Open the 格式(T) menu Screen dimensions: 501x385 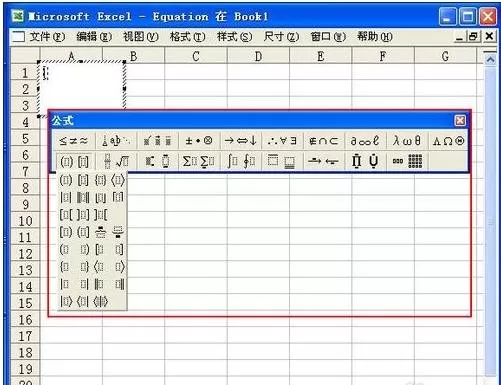[x=187, y=37]
